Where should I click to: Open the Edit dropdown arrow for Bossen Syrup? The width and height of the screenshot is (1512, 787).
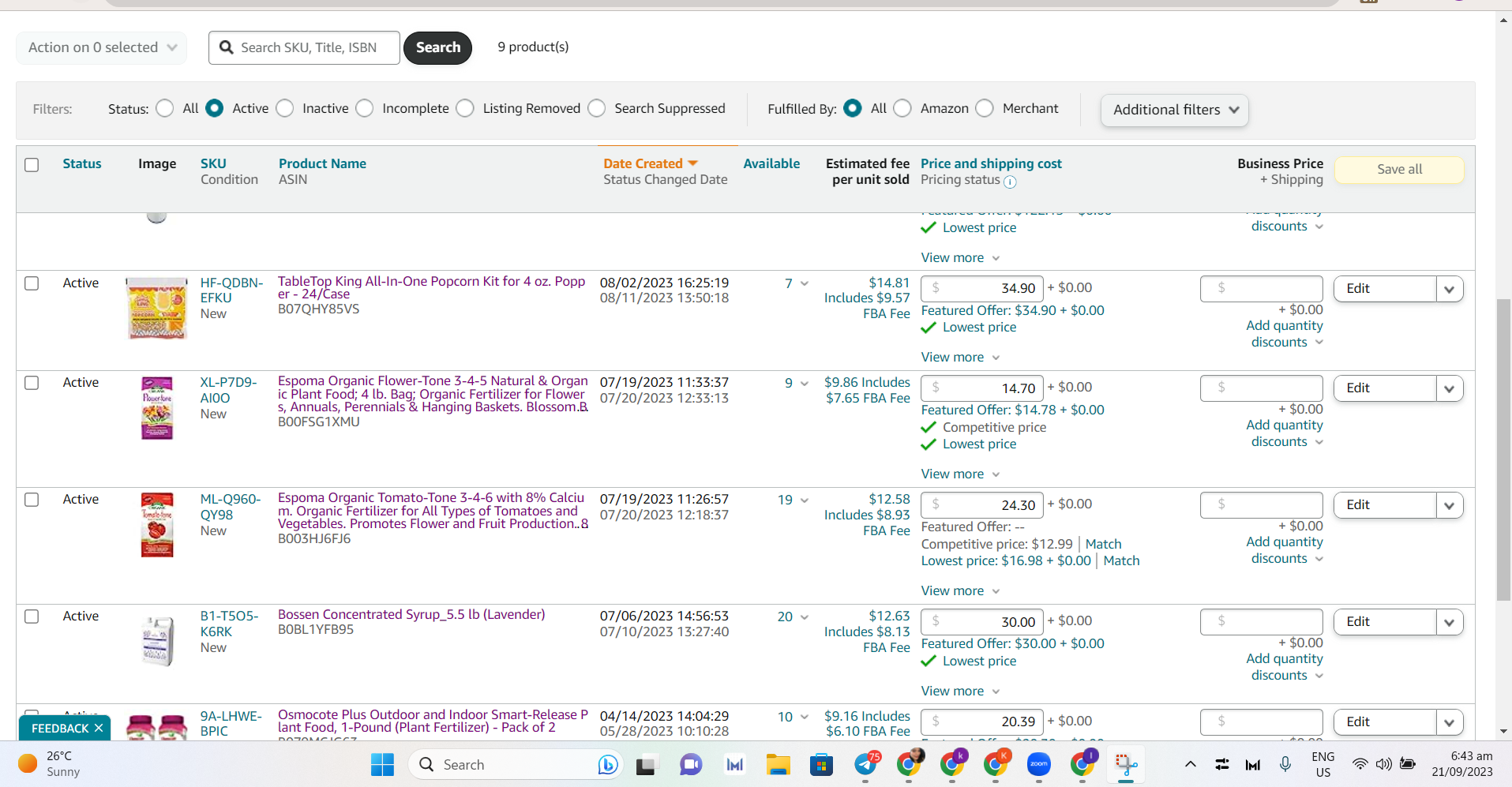[x=1450, y=622]
